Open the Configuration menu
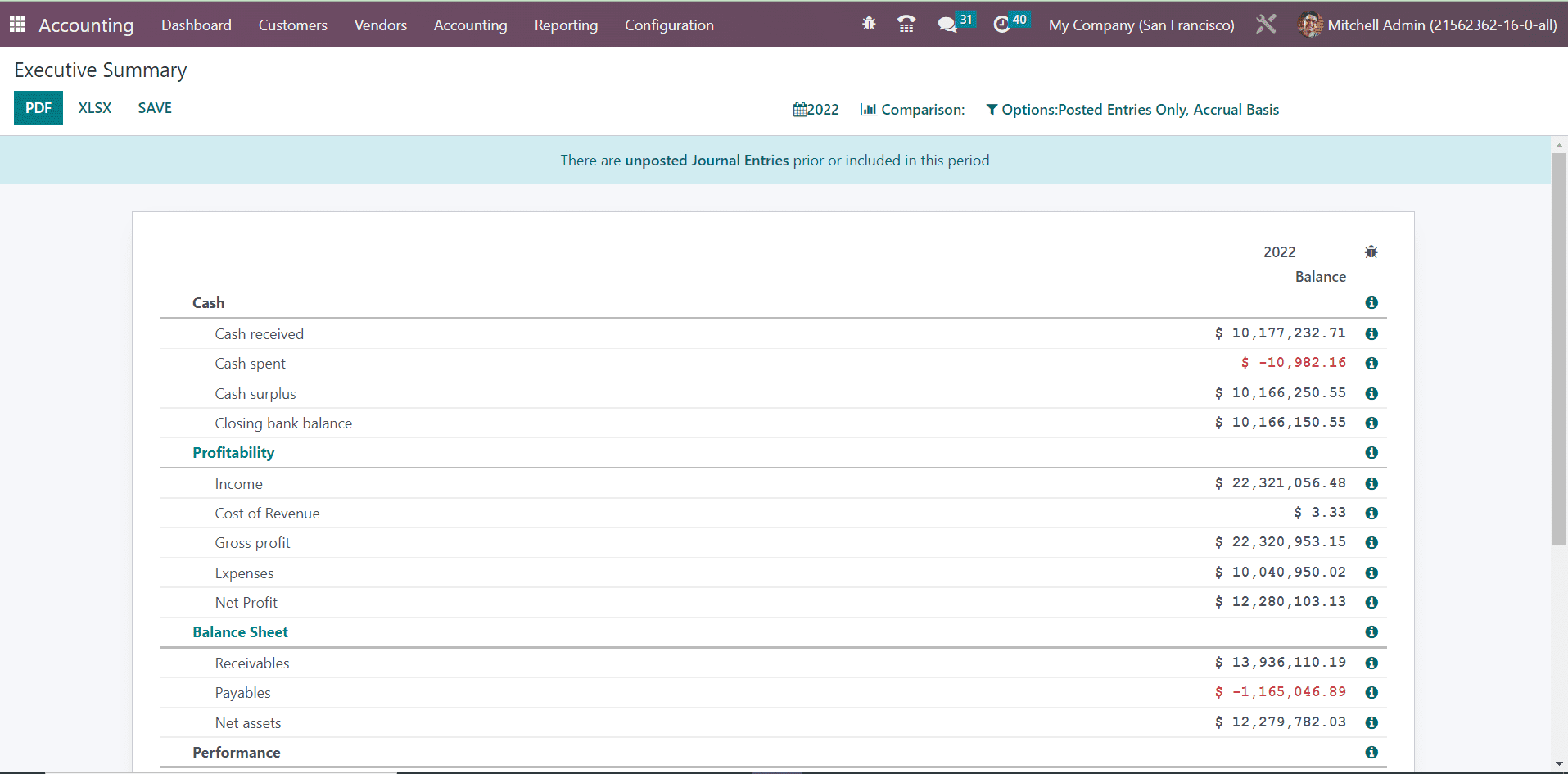This screenshot has height=774, width=1568. (669, 25)
